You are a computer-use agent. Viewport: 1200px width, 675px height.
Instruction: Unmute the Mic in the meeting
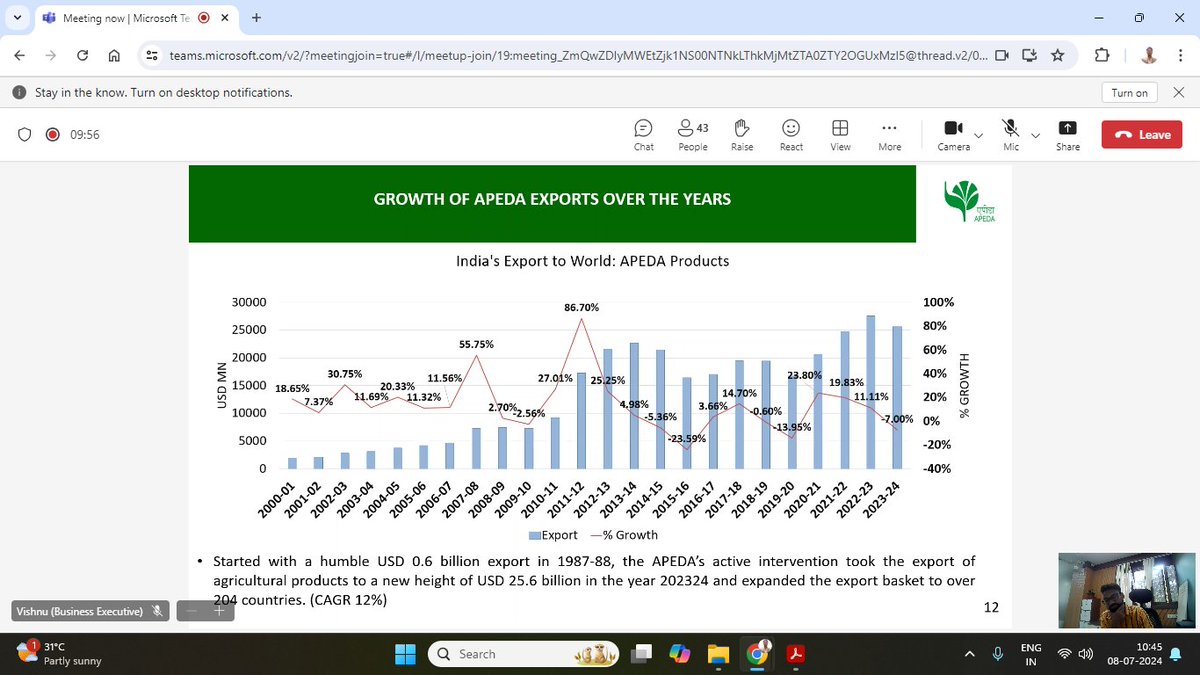[1011, 135]
